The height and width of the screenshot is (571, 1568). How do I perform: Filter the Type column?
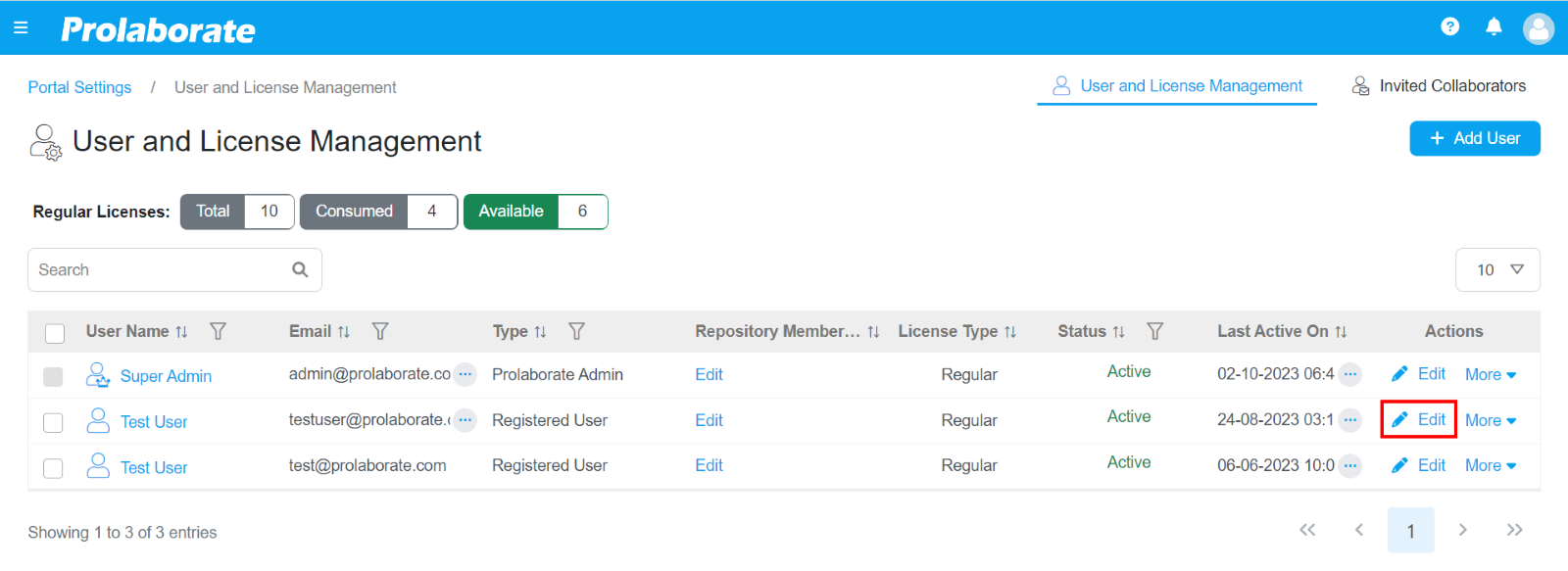pyautogui.click(x=576, y=331)
